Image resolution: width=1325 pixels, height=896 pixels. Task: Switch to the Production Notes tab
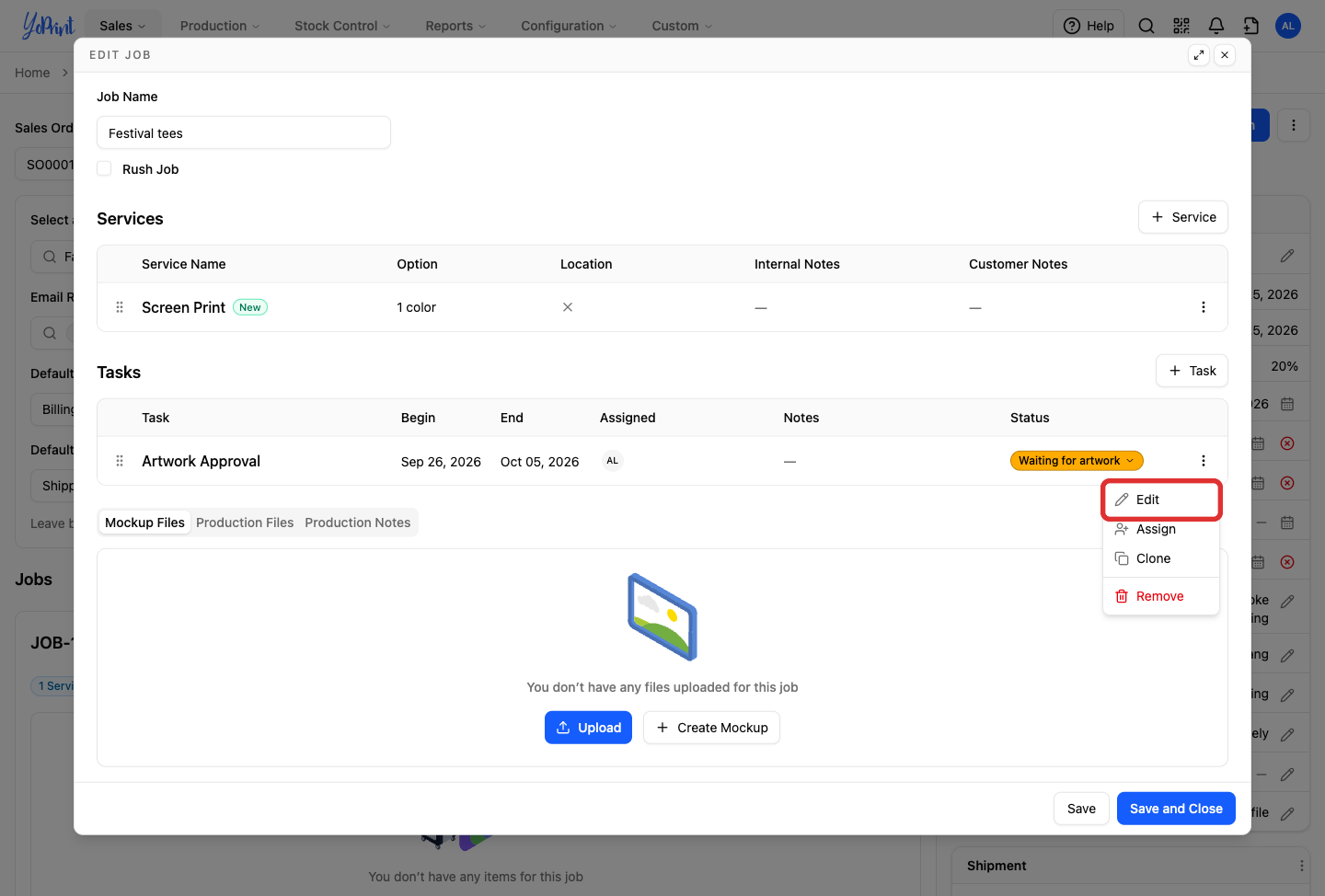point(358,523)
